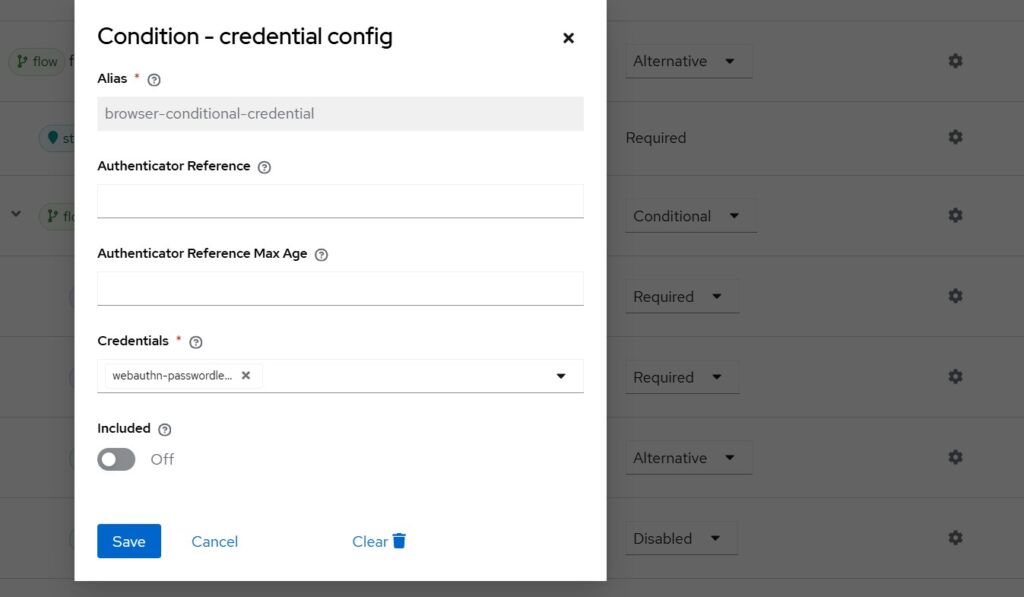This screenshot has width=1024, height=597.
Task: Remove the webauthn-passwordless credential chip
Action: pos(246,376)
